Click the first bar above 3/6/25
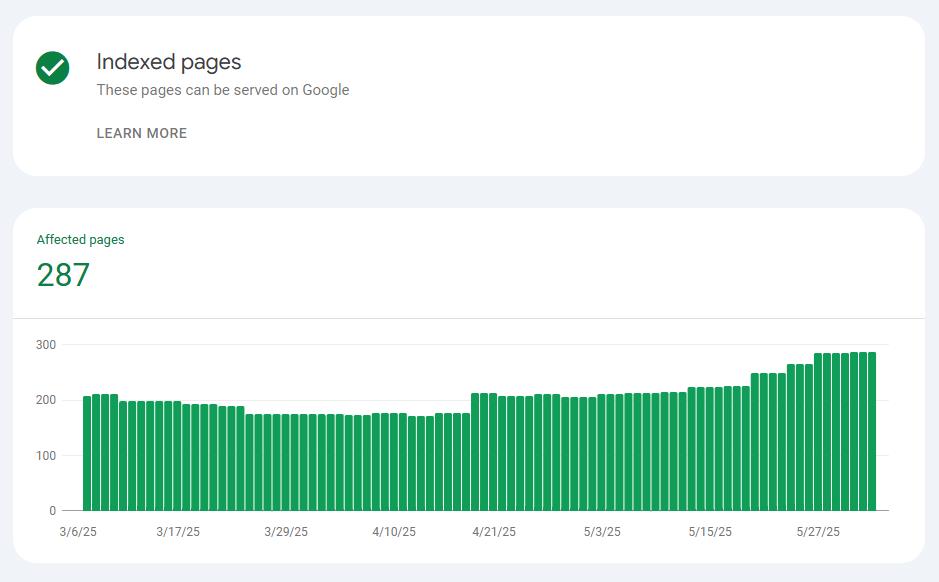The height and width of the screenshot is (582, 939). click(87, 453)
